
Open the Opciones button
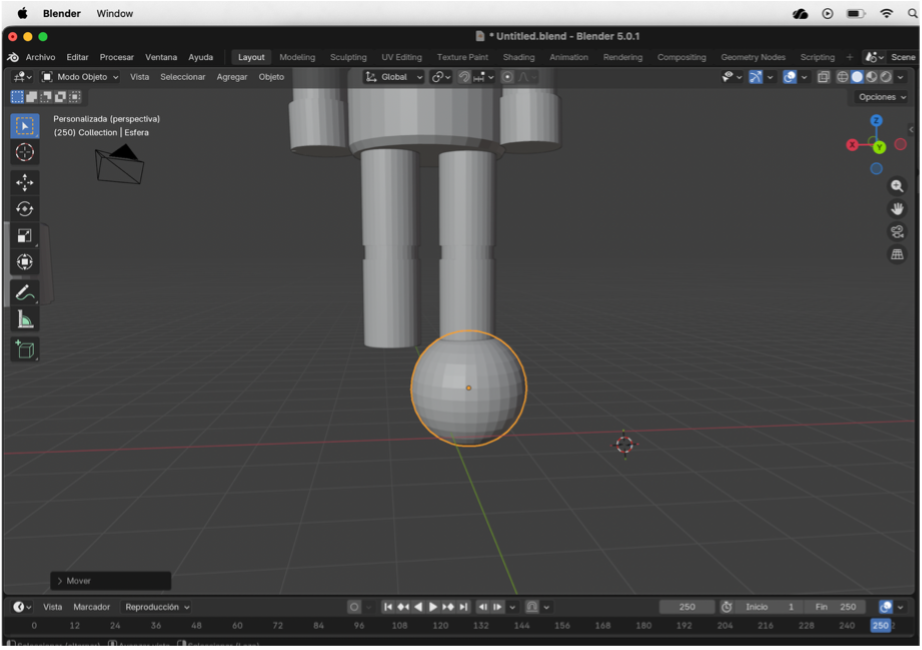879,97
